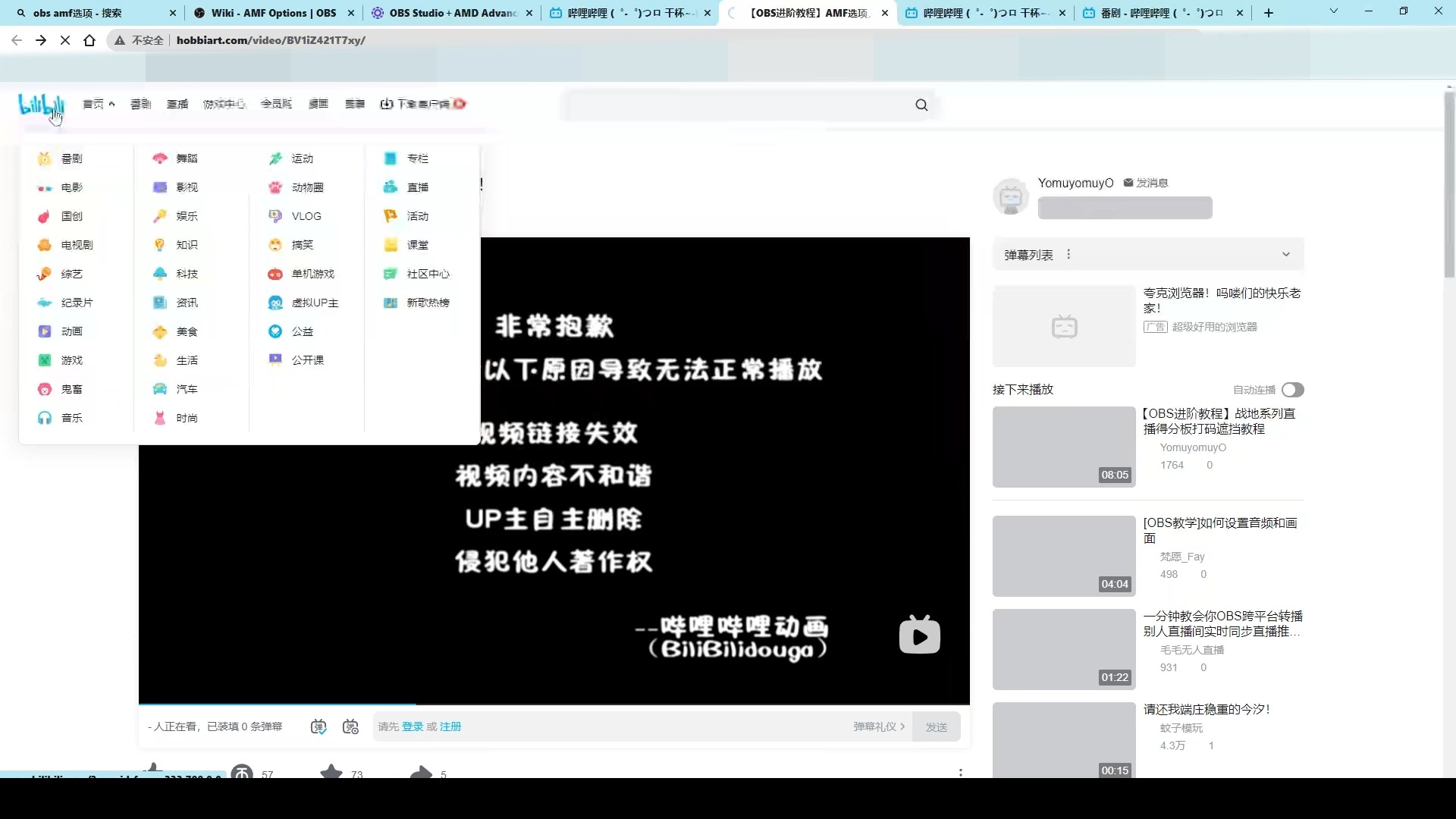Open a new browser tab with plus button
This screenshot has width=1456, height=819.
[1269, 13]
